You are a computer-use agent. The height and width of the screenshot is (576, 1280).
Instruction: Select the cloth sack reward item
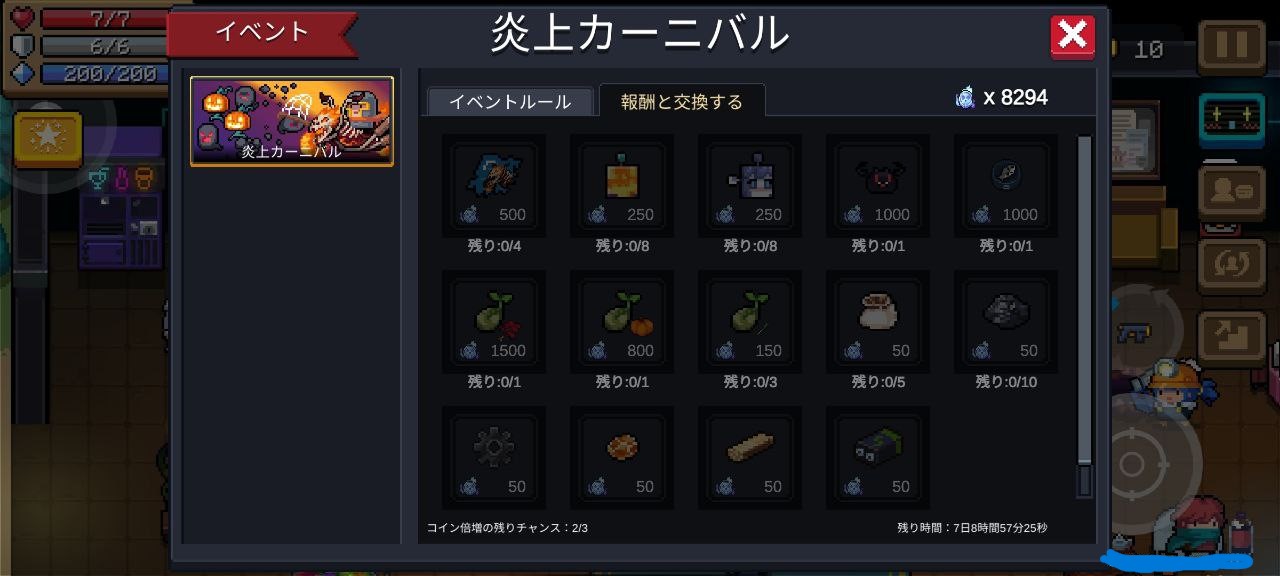(878, 321)
